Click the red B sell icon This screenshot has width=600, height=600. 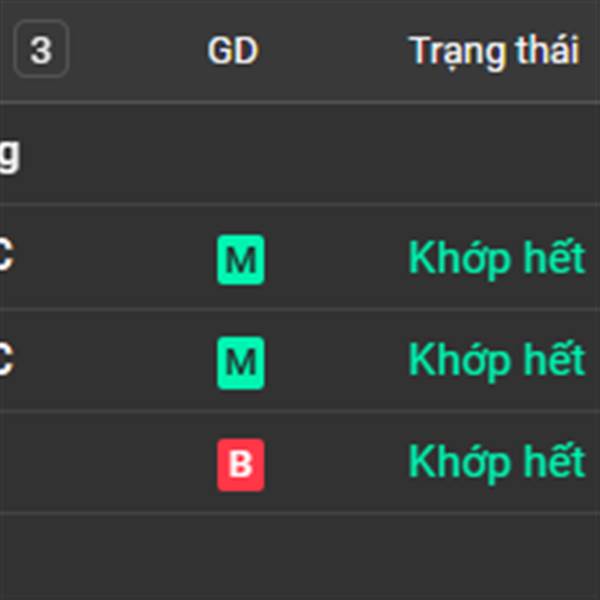click(x=240, y=463)
